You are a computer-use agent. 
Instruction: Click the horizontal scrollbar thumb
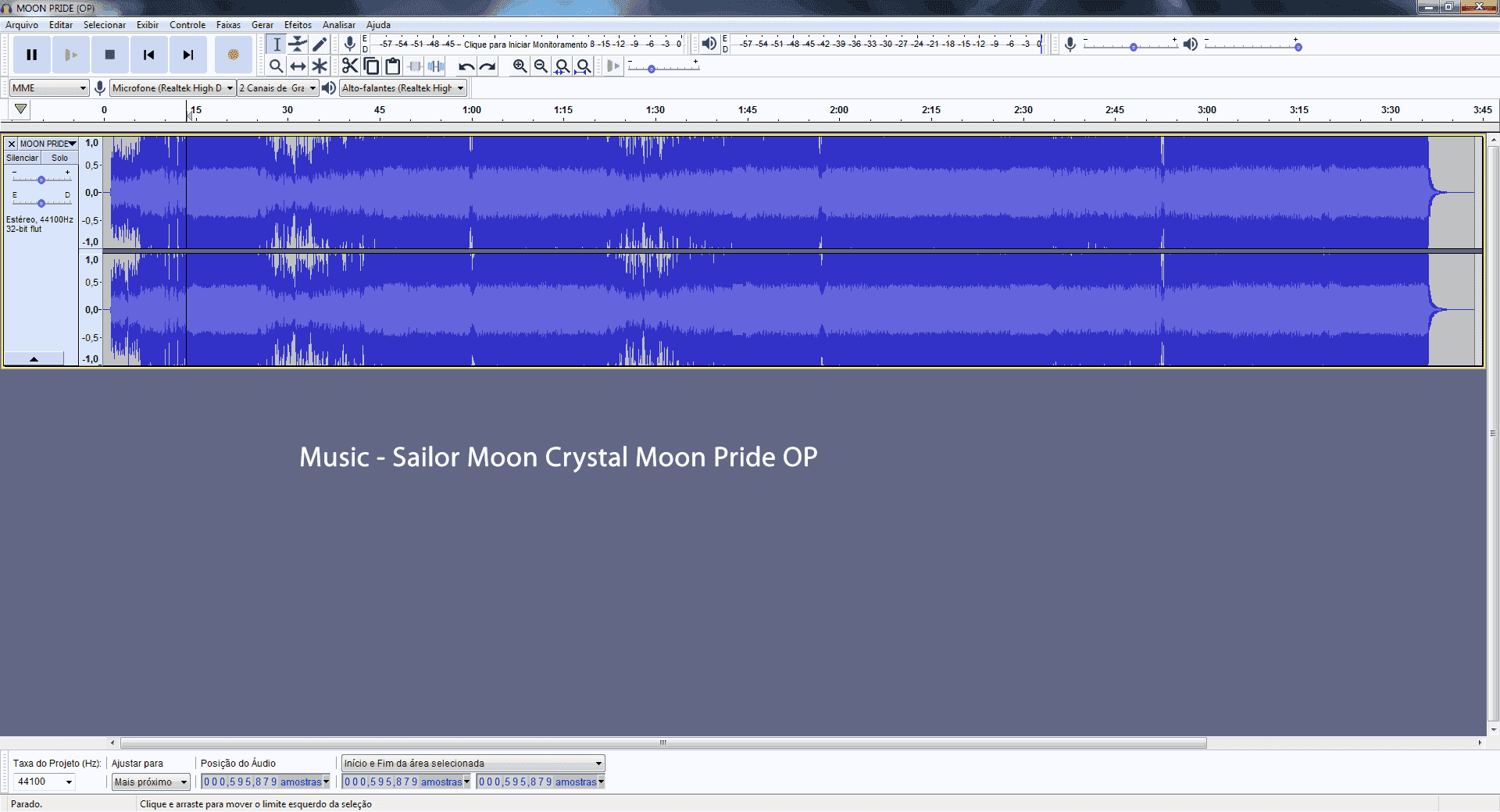point(663,743)
